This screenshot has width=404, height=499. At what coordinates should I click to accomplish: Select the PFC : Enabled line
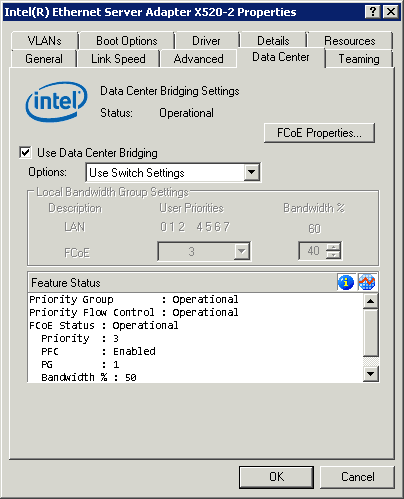point(98,351)
